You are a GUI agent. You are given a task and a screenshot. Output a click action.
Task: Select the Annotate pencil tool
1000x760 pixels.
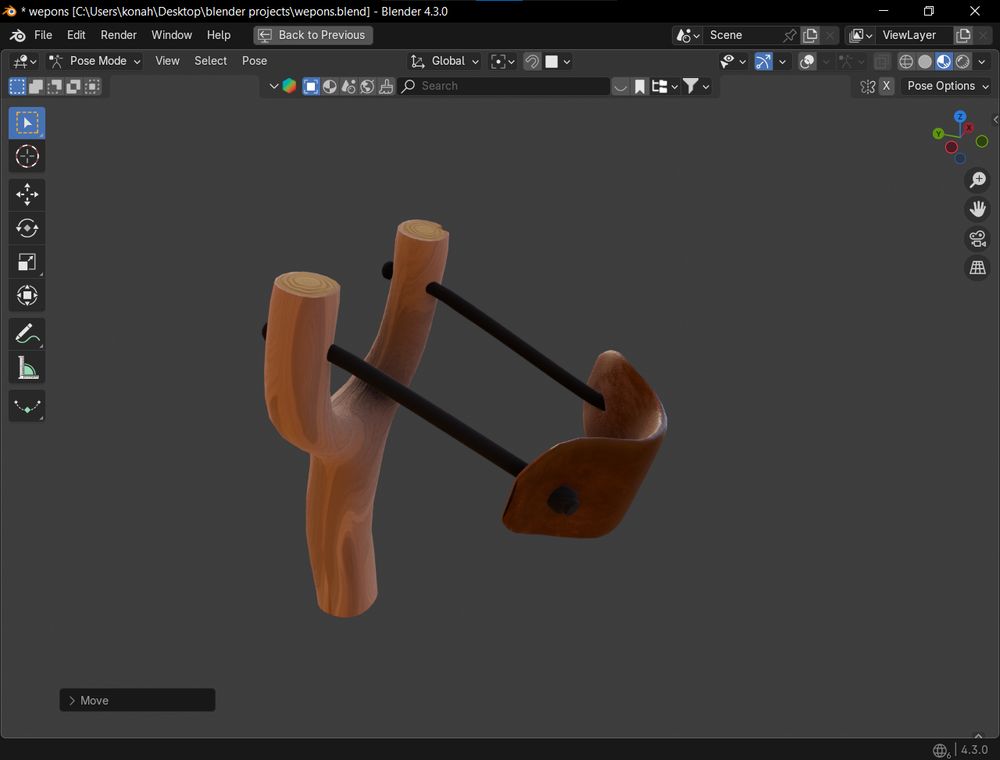pos(27,333)
